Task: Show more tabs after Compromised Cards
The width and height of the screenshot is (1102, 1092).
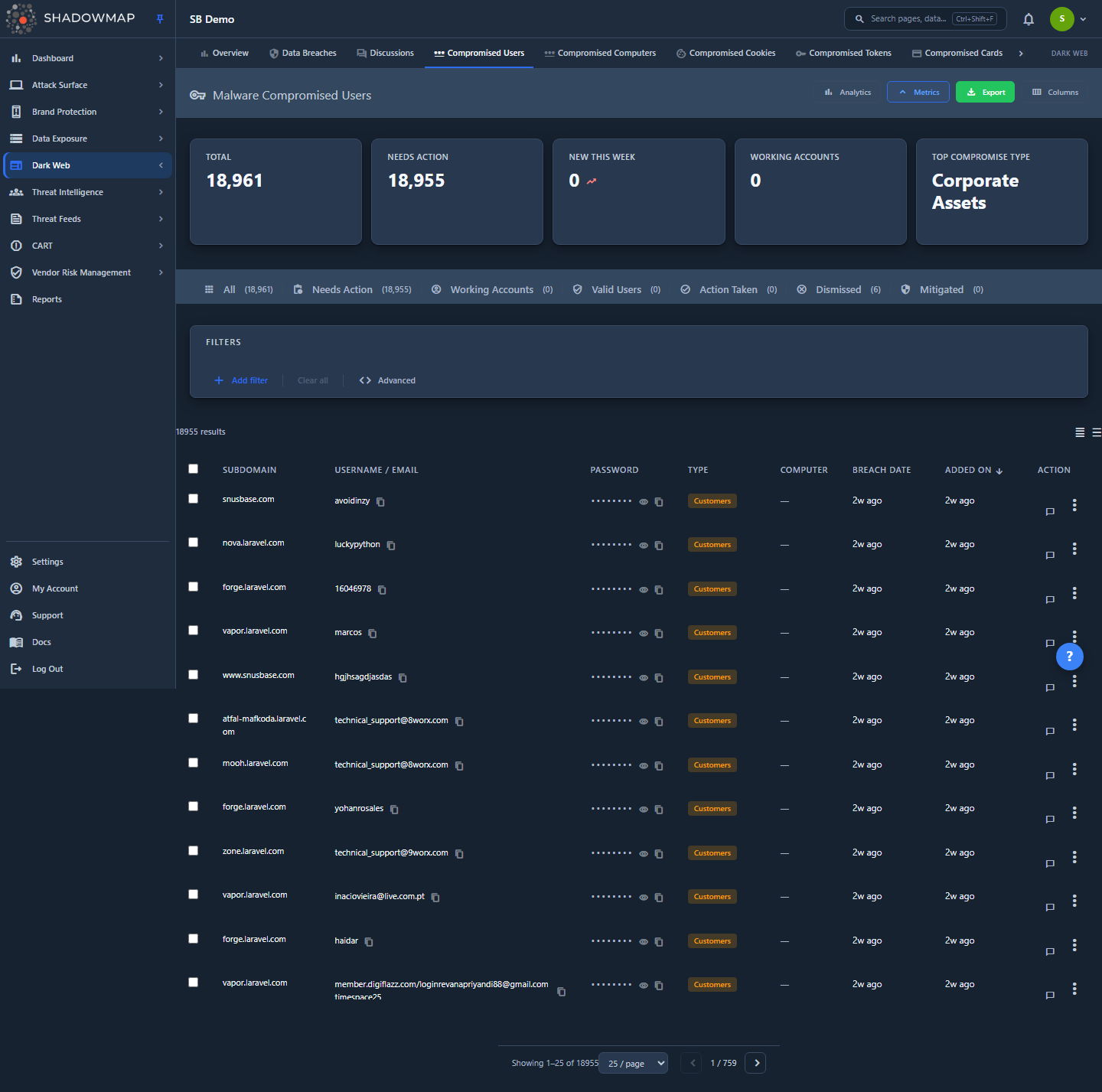Action: point(1021,54)
